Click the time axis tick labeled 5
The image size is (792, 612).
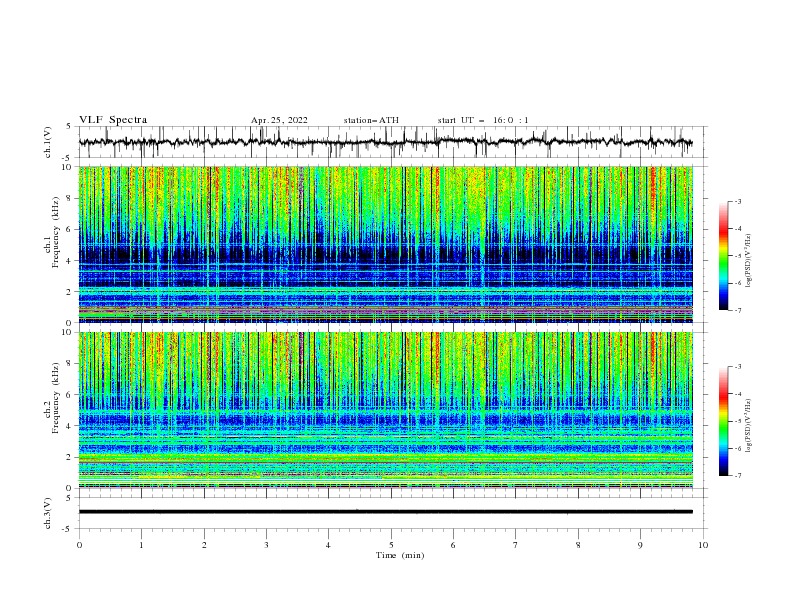(x=391, y=545)
